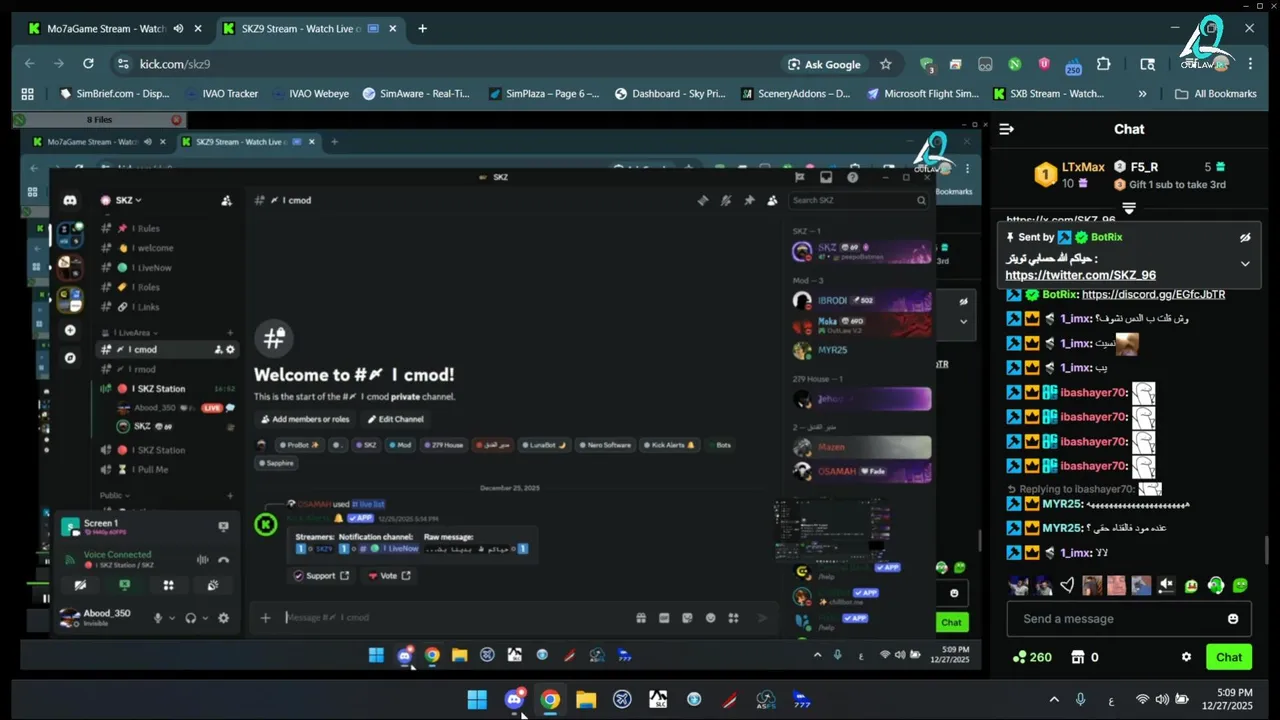Viewport: 1280px width, 720px height.
Task: Collapse the LiveArea category
Action: tap(130, 333)
